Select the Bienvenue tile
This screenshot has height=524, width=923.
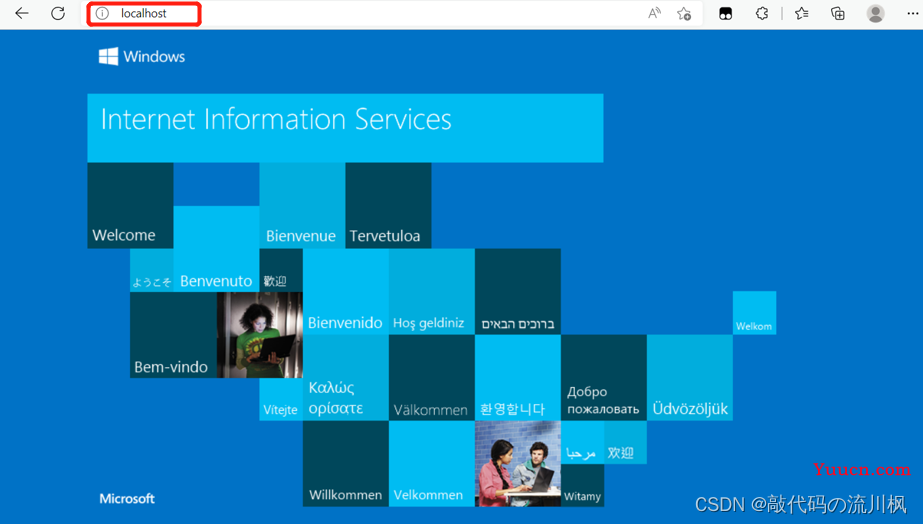(x=302, y=205)
